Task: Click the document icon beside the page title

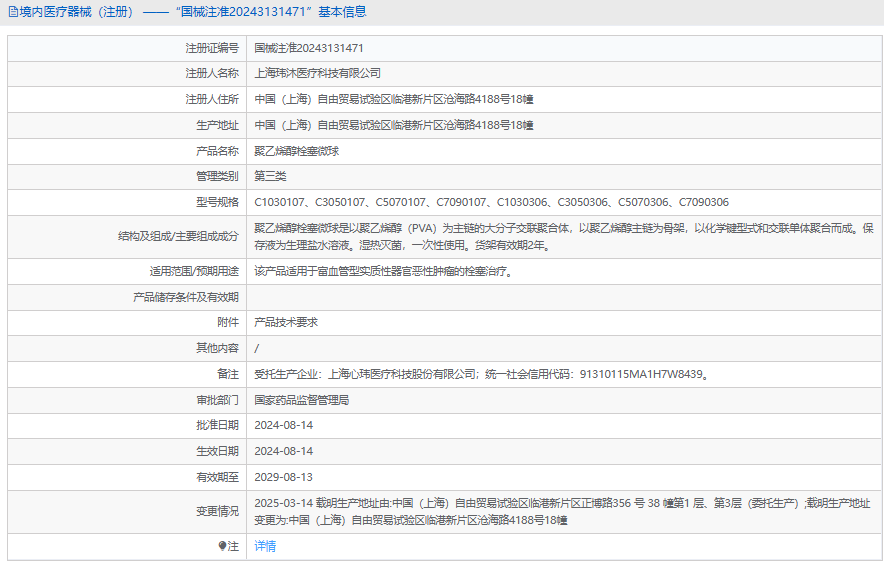Action: click(12, 12)
